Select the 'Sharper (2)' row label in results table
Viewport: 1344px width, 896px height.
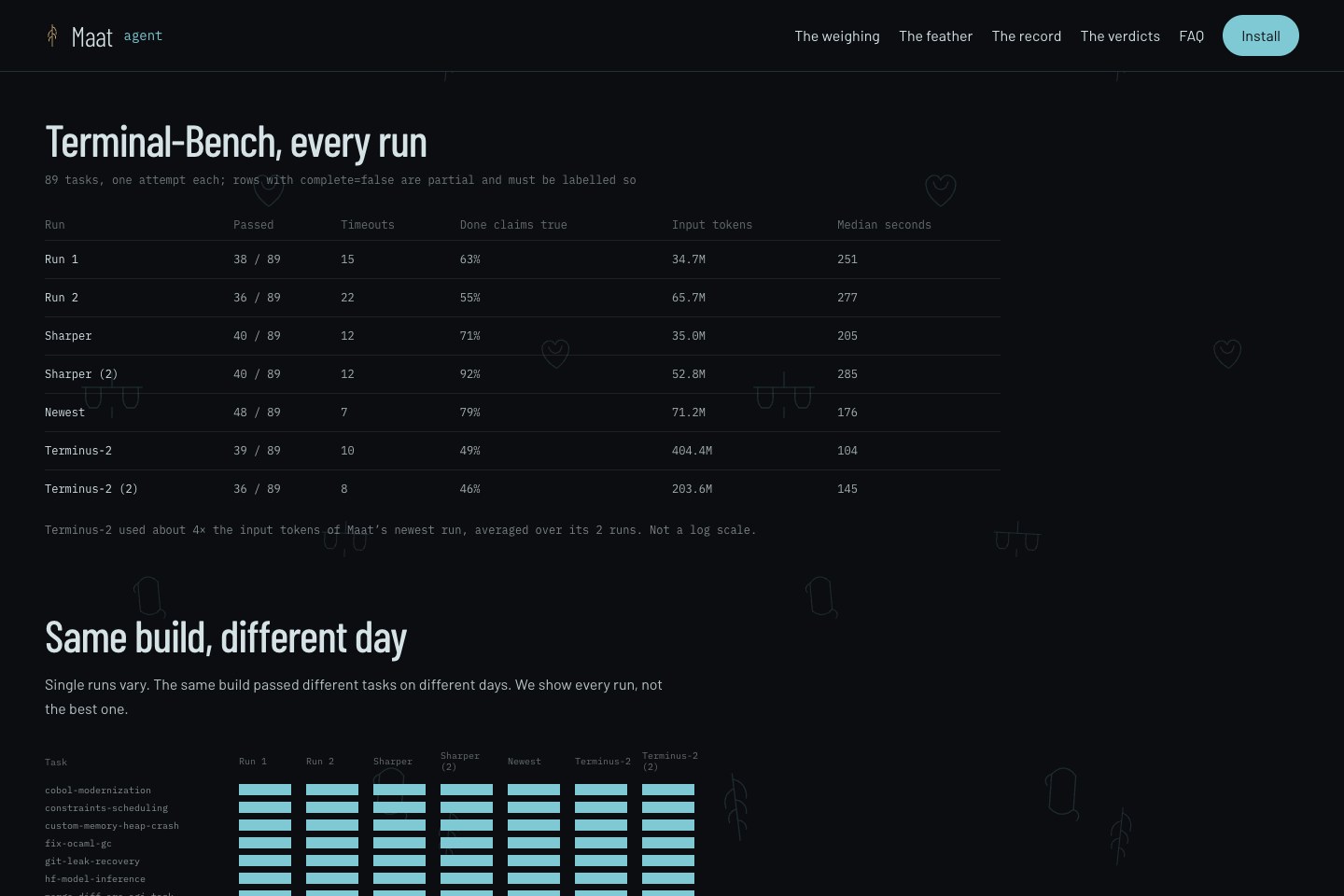[x=81, y=374]
